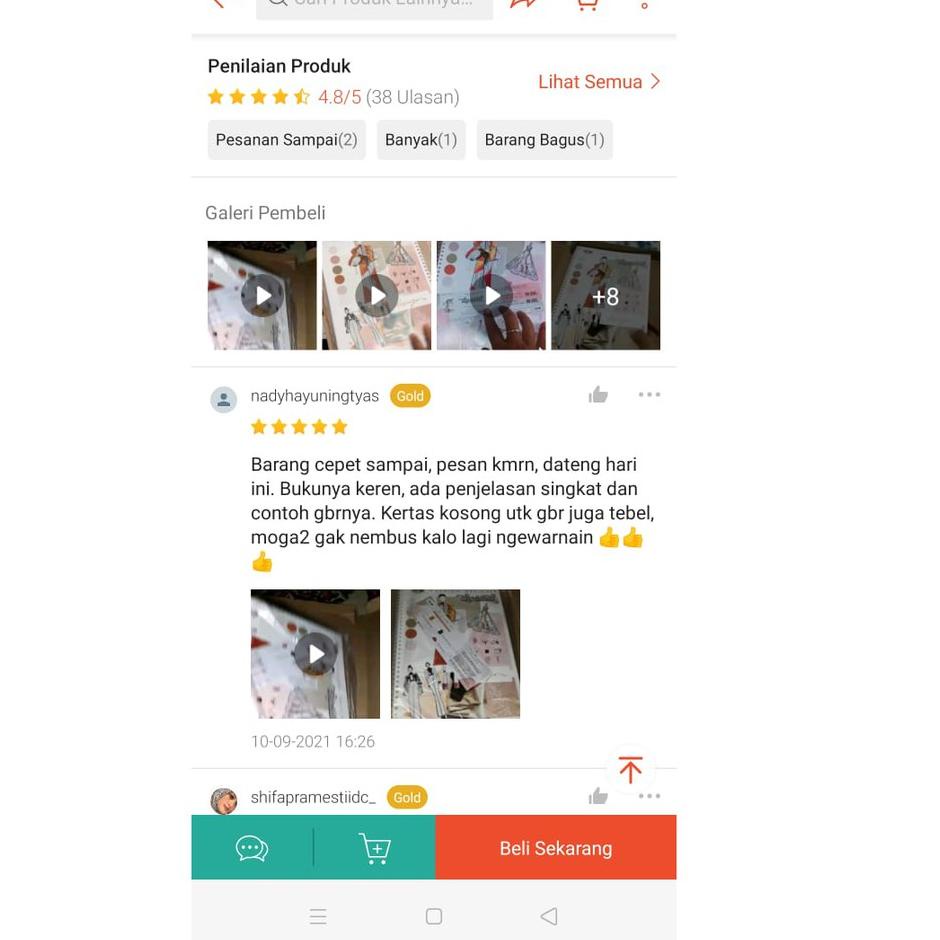This screenshot has height=940, width=940.
Task: Tap the scroll-to-top arrow button
Action: coord(630,770)
